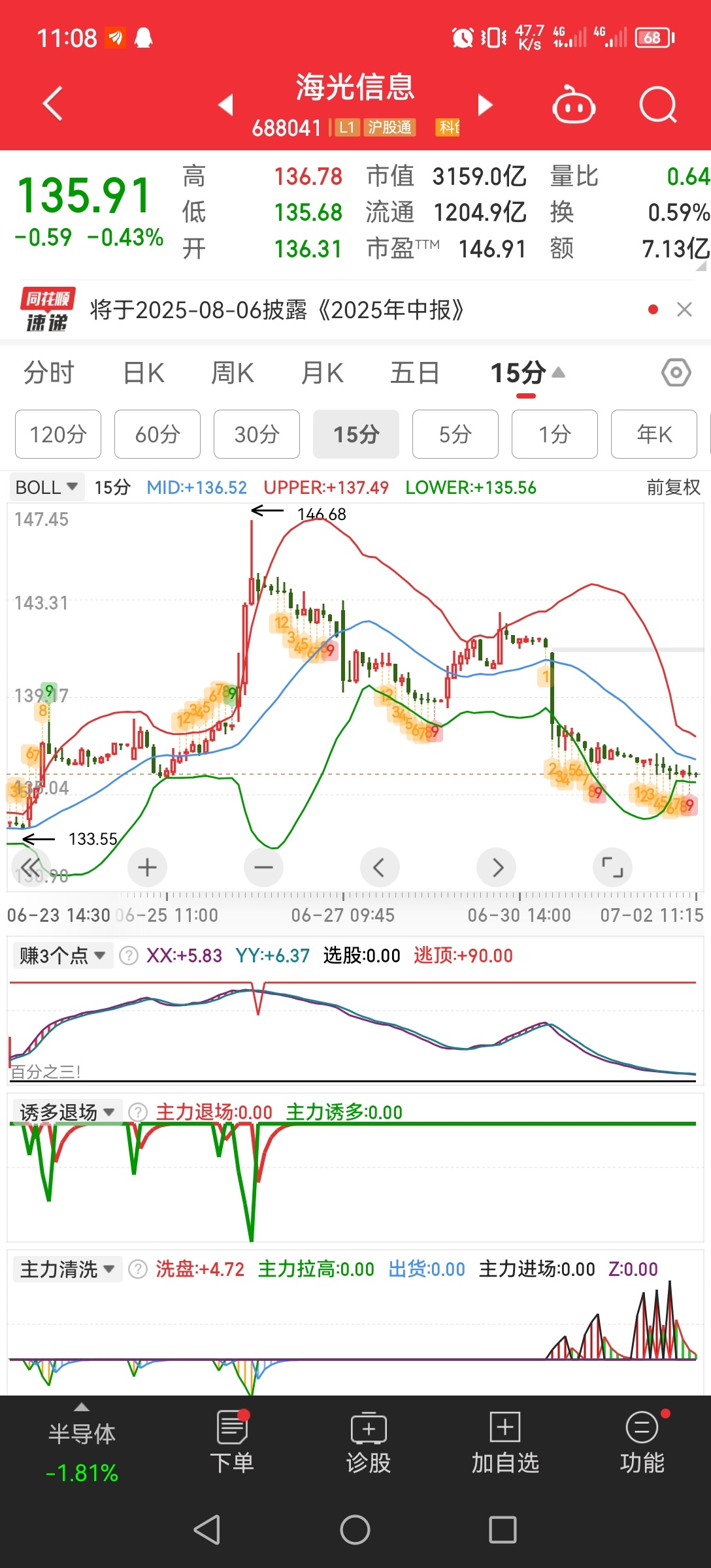711x1568 pixels.
Task: Tap 逃顶:+90.00 indicator value
Action: [463, 956]
